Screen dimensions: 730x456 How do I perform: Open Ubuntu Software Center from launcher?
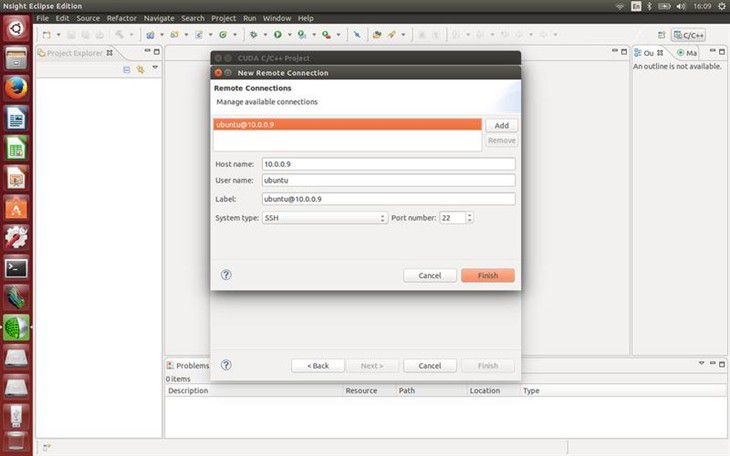point(16,208)
